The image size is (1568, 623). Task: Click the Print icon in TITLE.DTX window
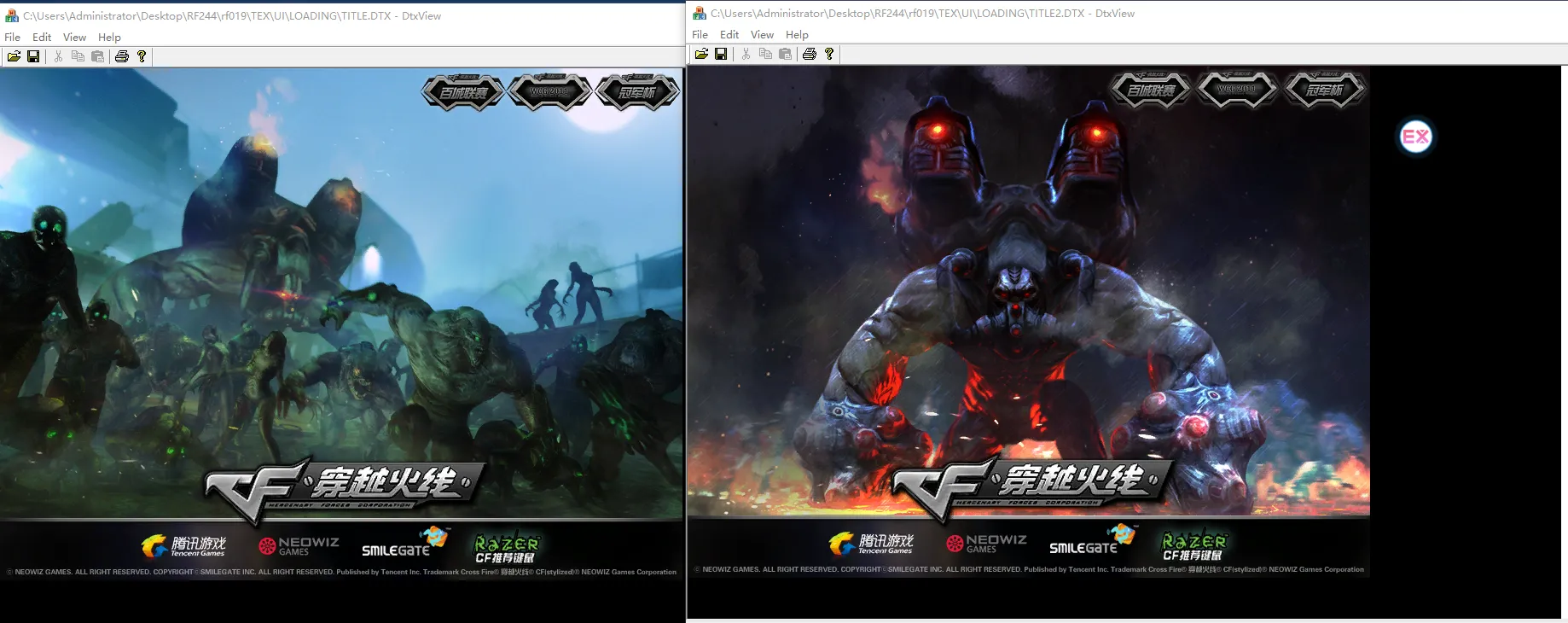[x=122, y=56]
